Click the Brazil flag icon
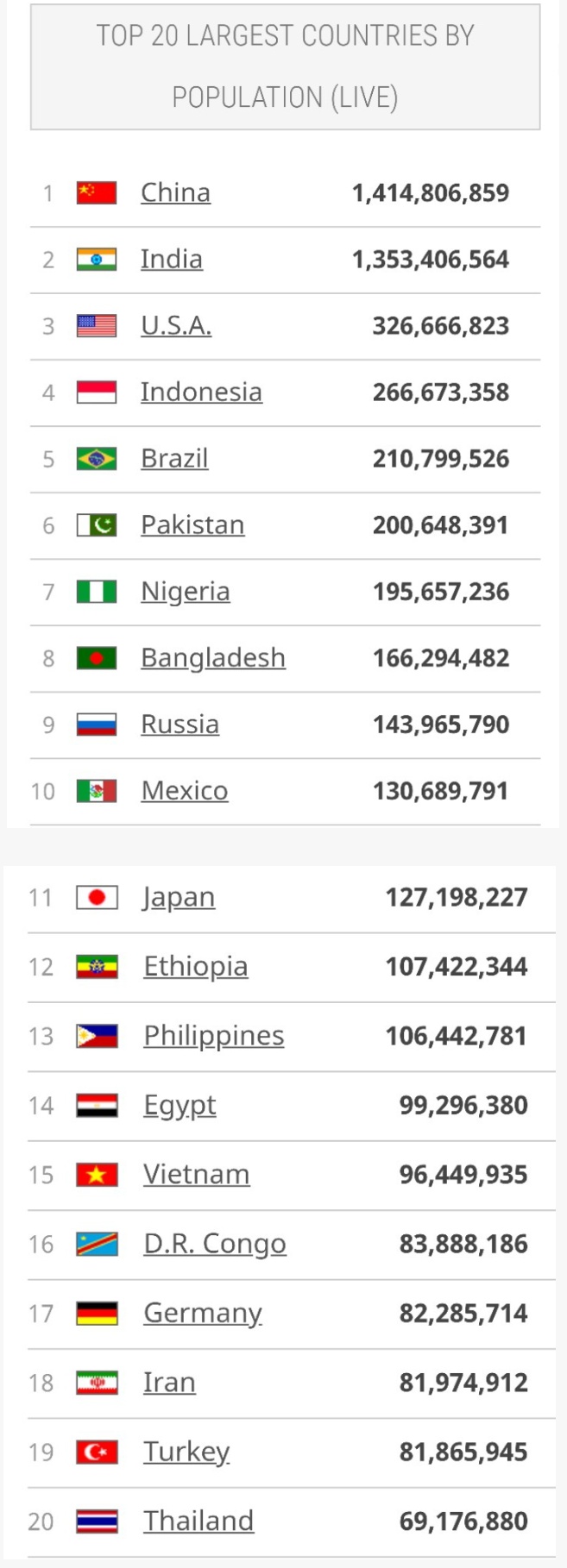Screen dimensions: 567x1568 97,458
